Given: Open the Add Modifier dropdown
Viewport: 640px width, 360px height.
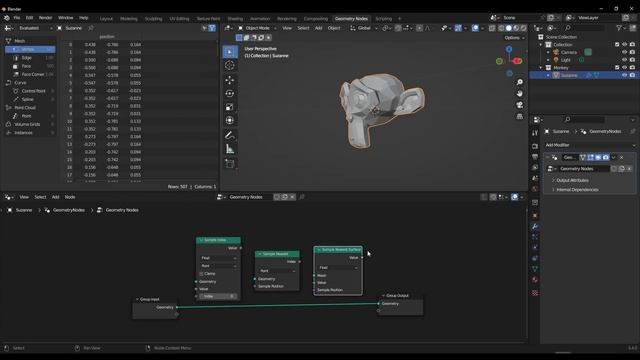Looking at the screenshot, I should [x=590, y=145].
